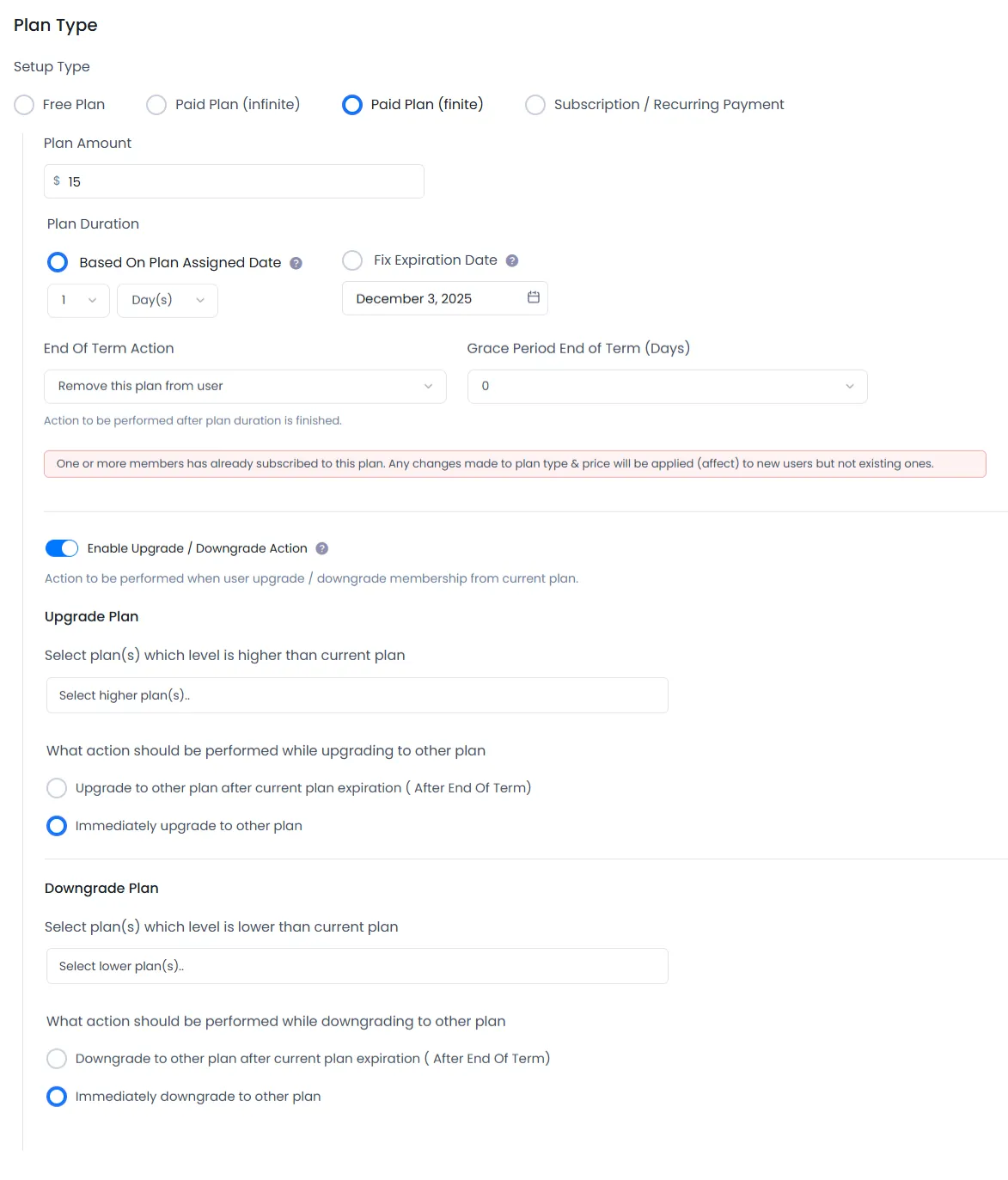Click the December 3, 2025 date field
This screenshot has width=1008, height=1180.
(430, 298)
